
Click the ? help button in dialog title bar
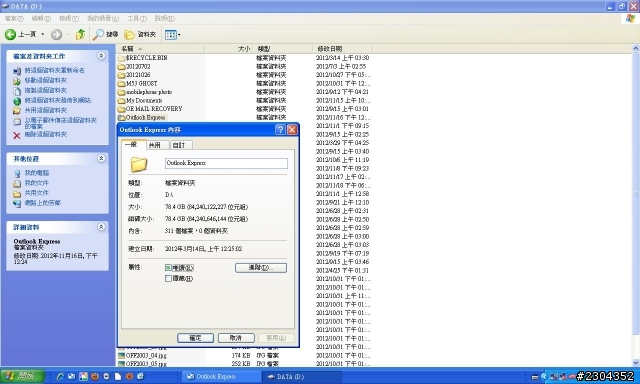coord(280,130)
